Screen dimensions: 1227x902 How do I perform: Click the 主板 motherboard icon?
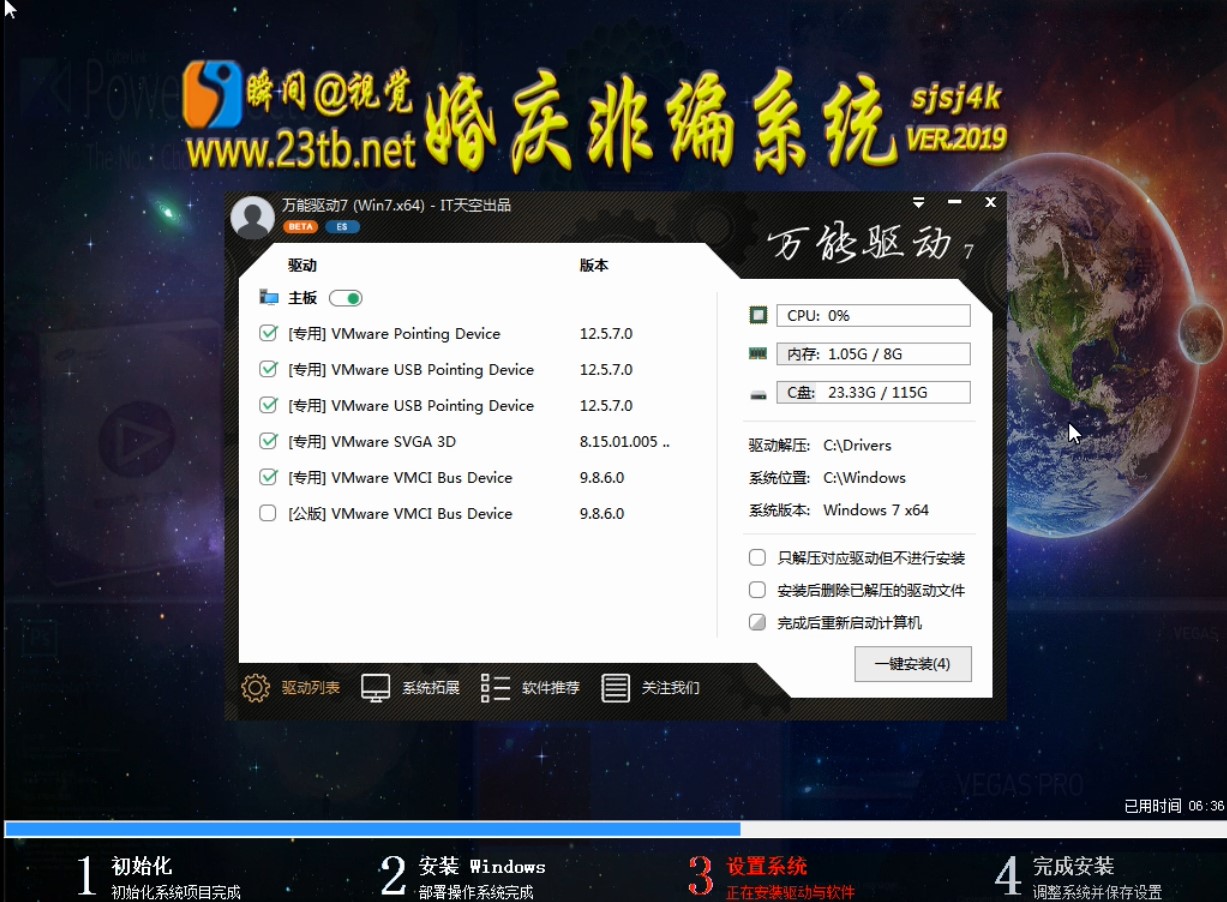coord(269,297)
